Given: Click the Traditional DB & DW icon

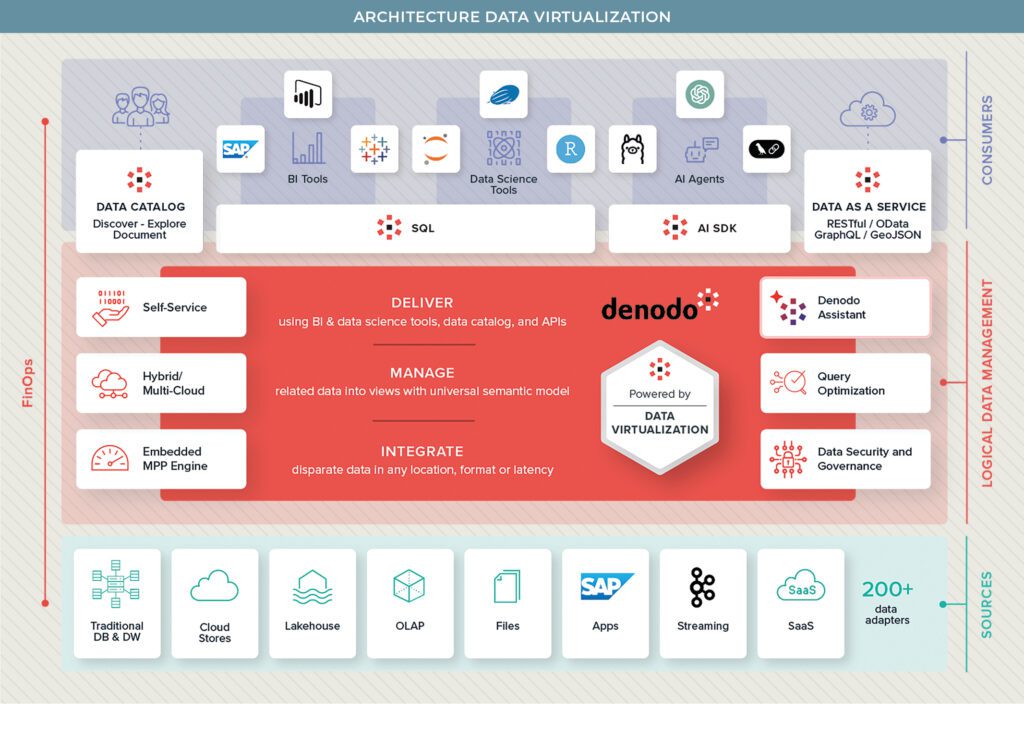Looking at the screenshot, I should pyautogui.click(x=116, y=584).
